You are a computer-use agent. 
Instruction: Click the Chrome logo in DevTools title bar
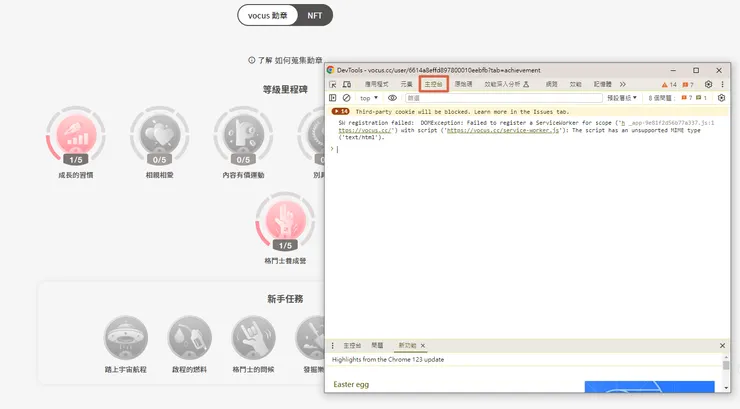[330, 70]
